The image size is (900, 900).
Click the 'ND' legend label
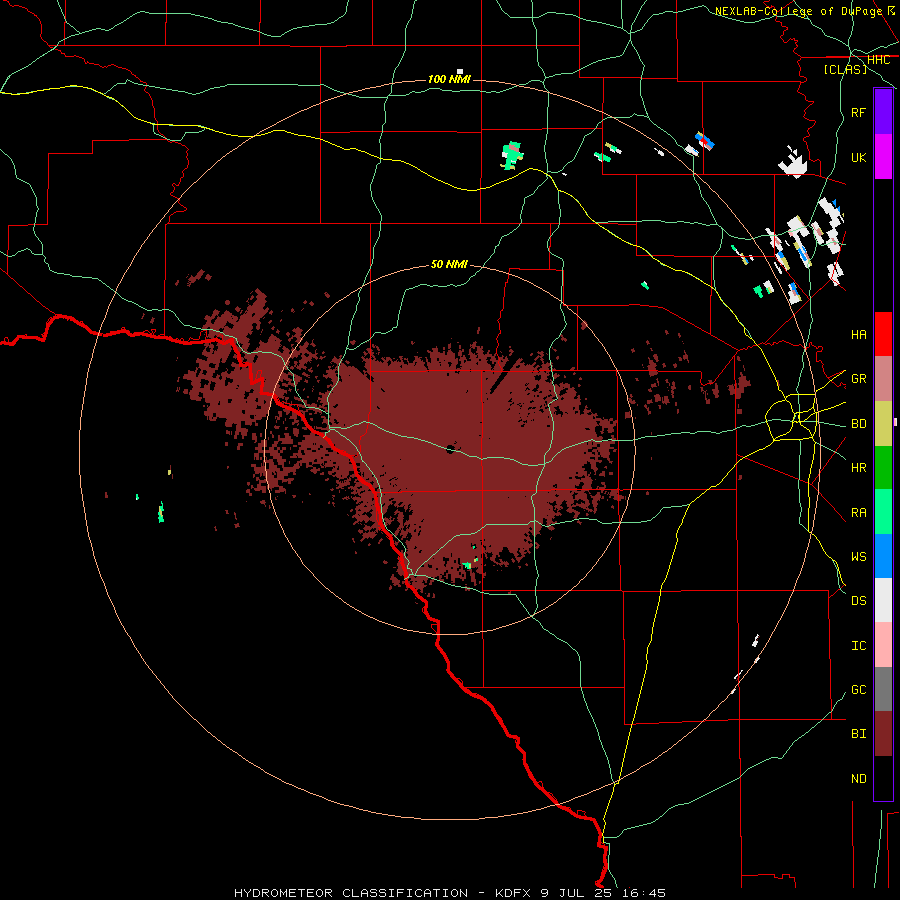click(x=858, y=779)
